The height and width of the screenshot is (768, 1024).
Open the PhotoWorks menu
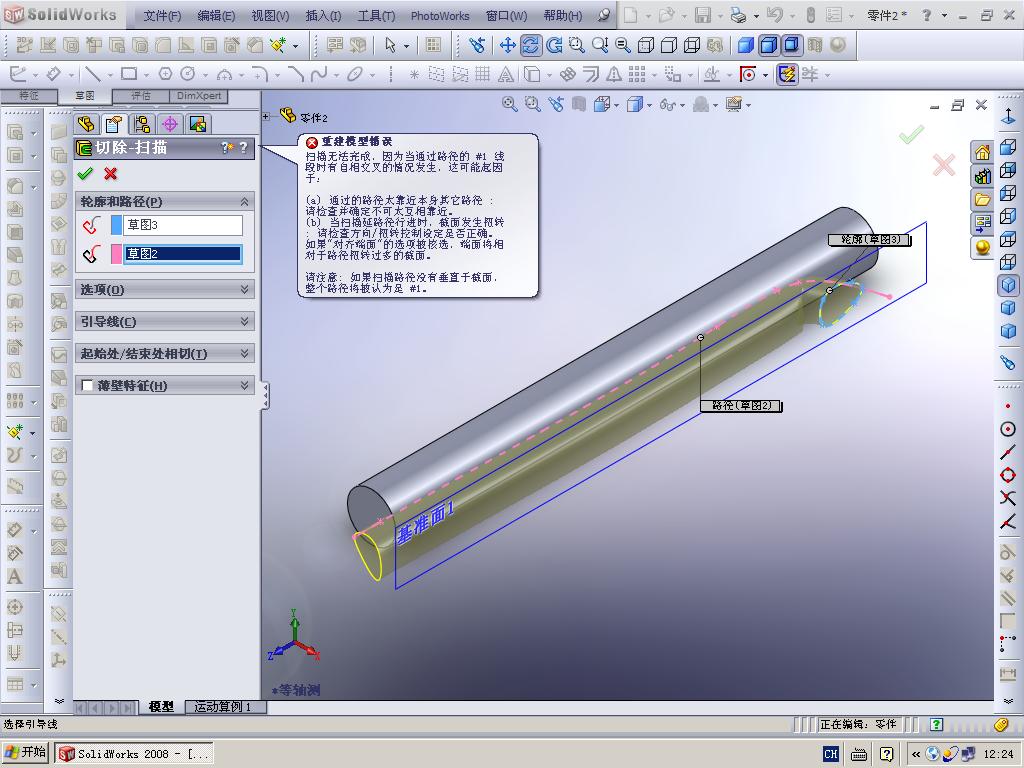pyautogui.click(x=440, y=16)
